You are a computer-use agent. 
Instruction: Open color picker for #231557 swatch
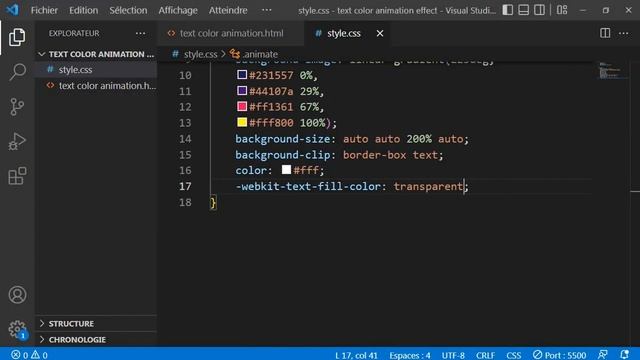tap(242, 75)
